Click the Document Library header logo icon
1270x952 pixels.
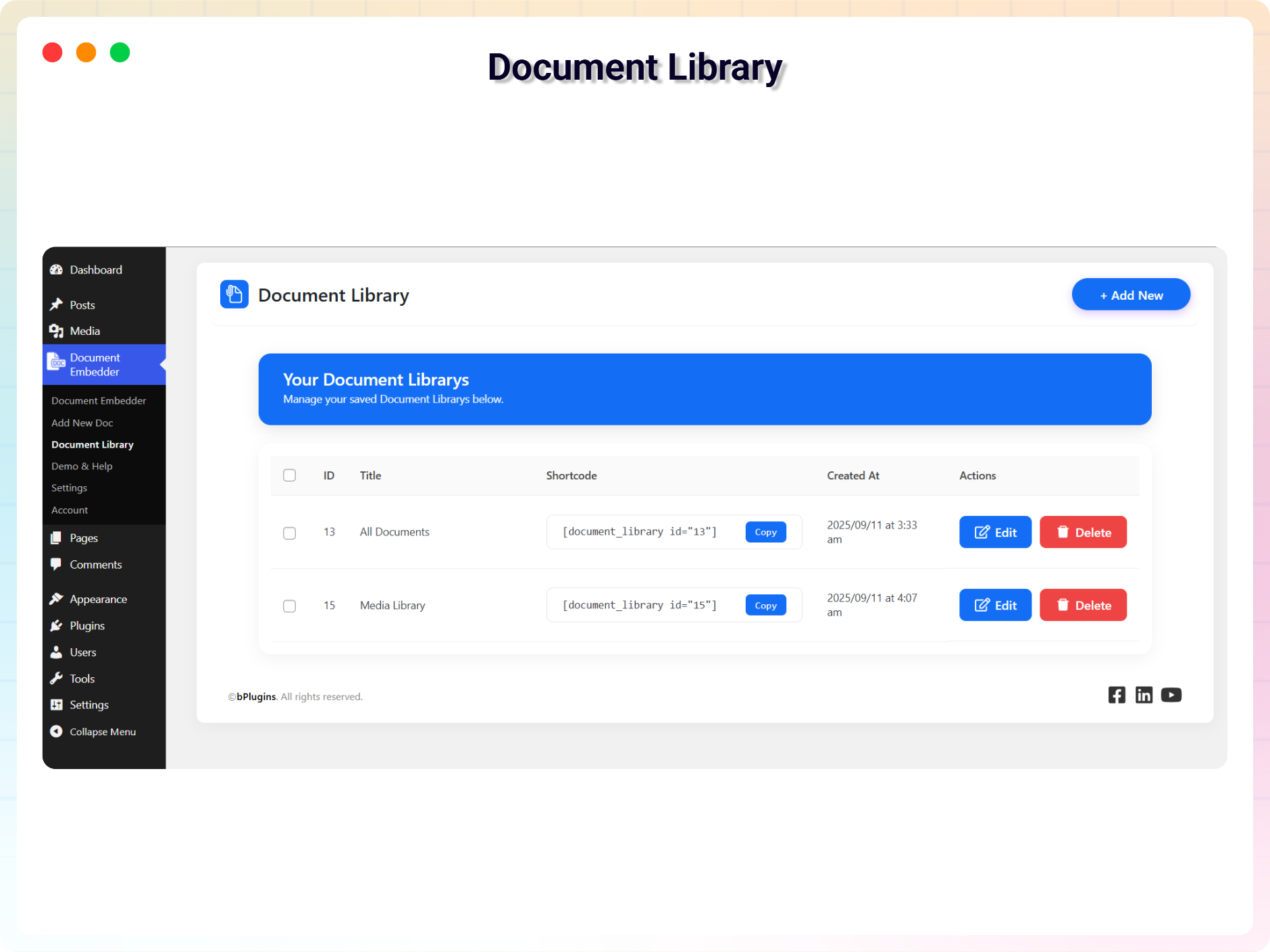coord(234,294)
